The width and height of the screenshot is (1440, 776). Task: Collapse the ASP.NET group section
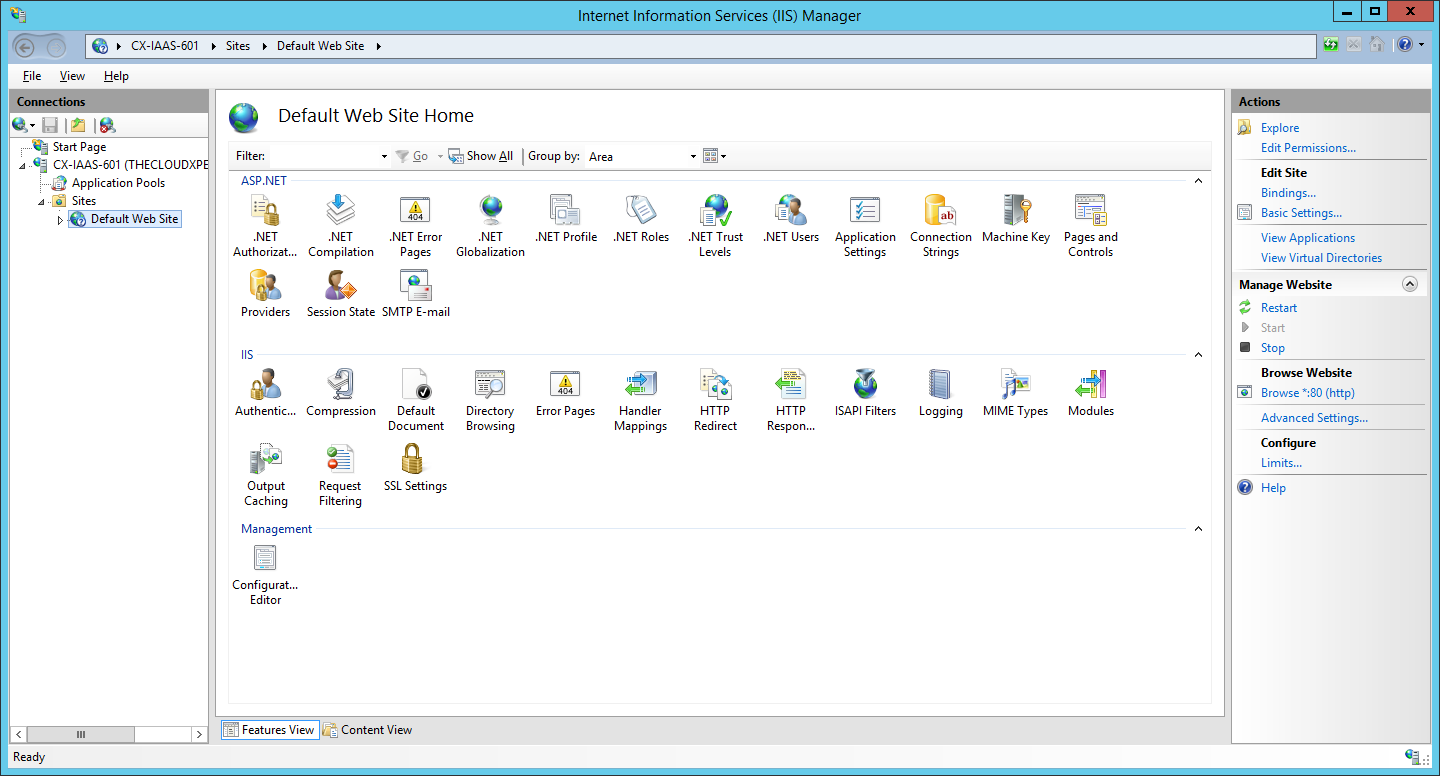(1198, 181)
